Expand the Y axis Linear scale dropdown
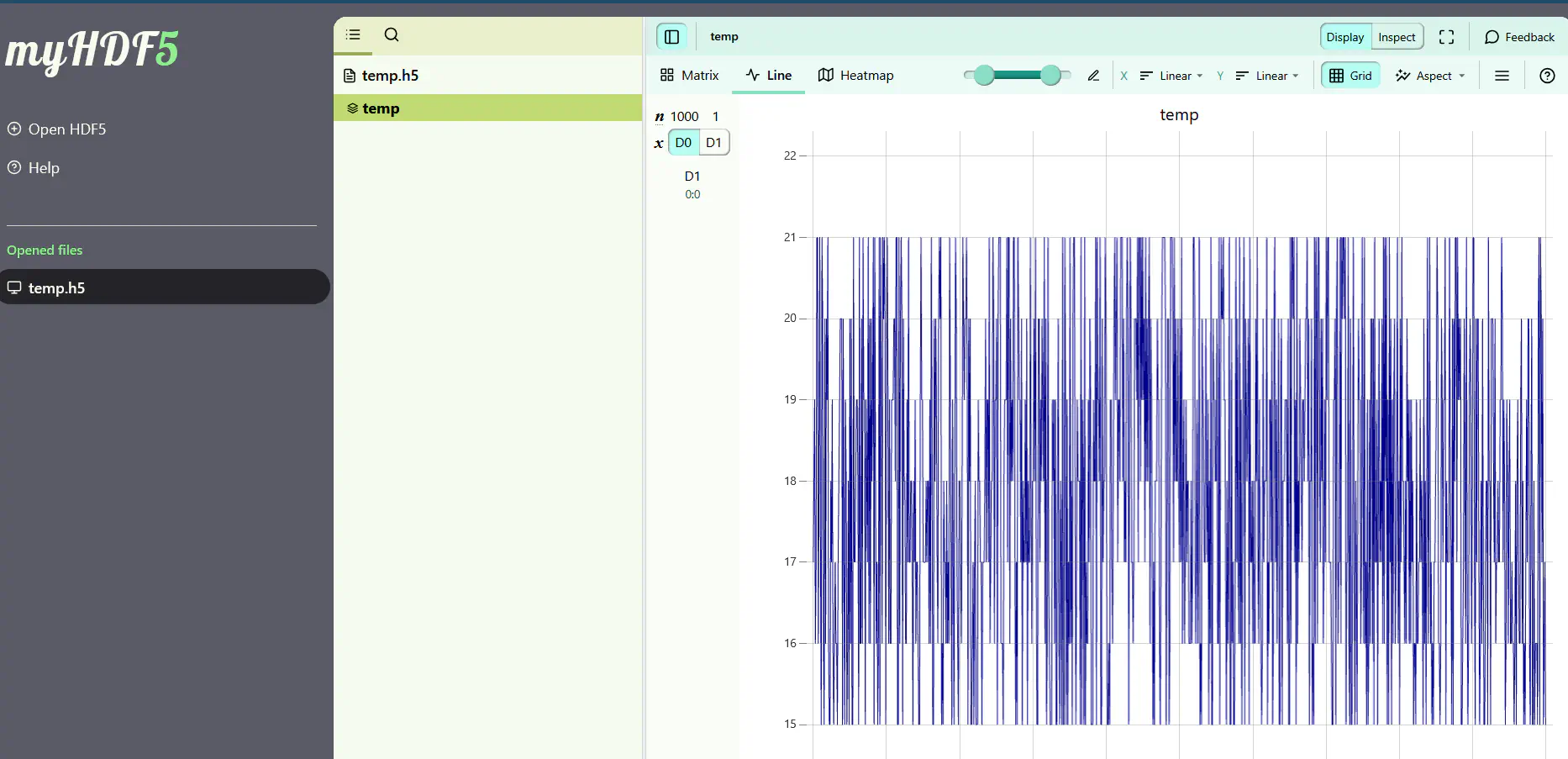Screen dimensions: 1568x759 click(1267, 76)
